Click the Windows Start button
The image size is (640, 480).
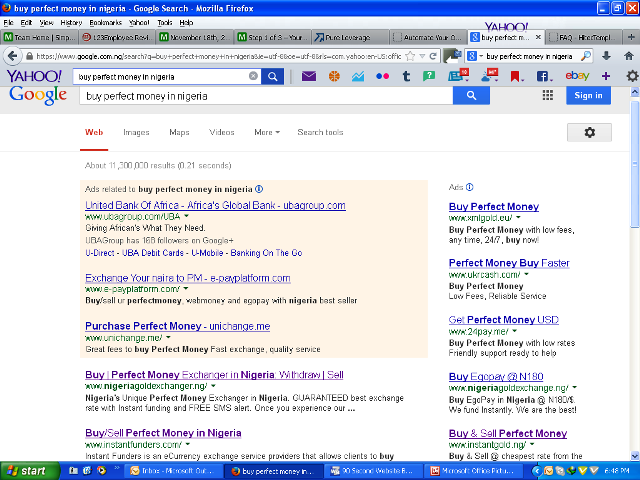coord(27,470)
